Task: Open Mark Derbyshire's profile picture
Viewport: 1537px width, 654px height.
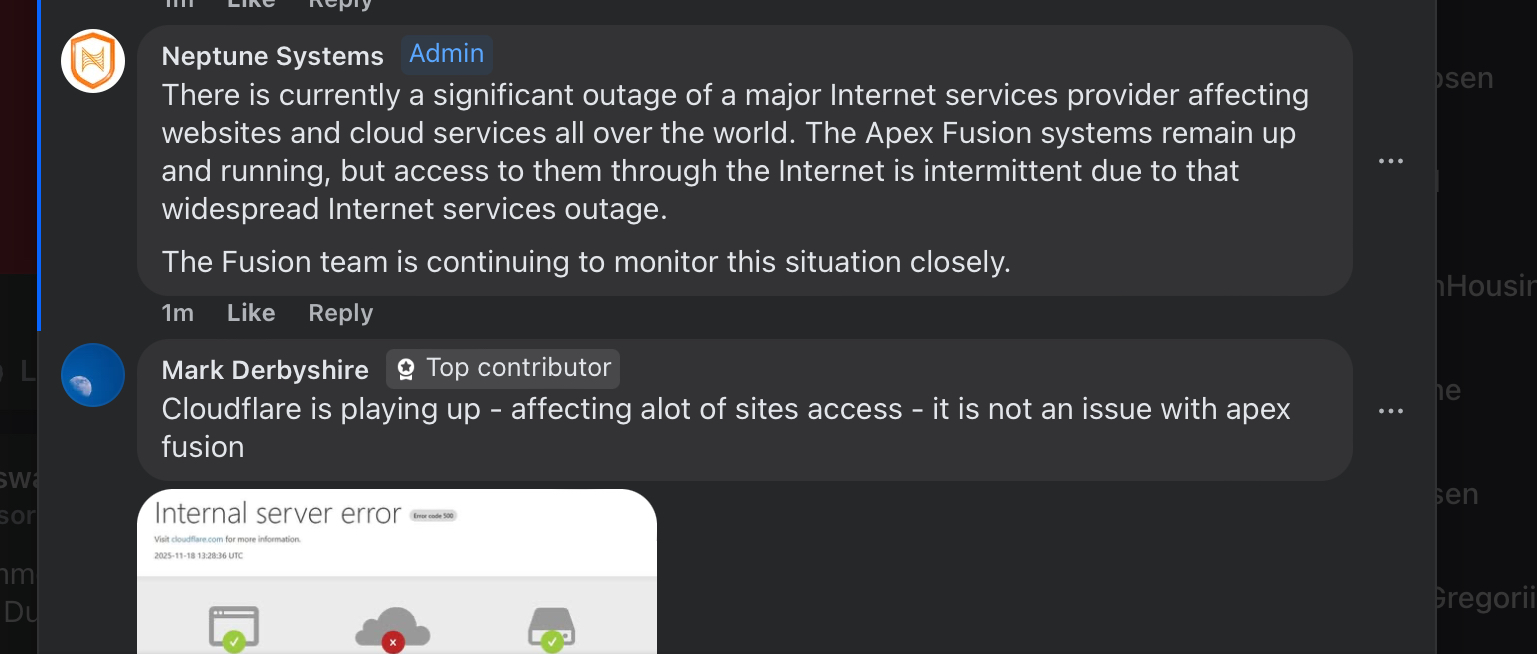Action: point(93,375)
